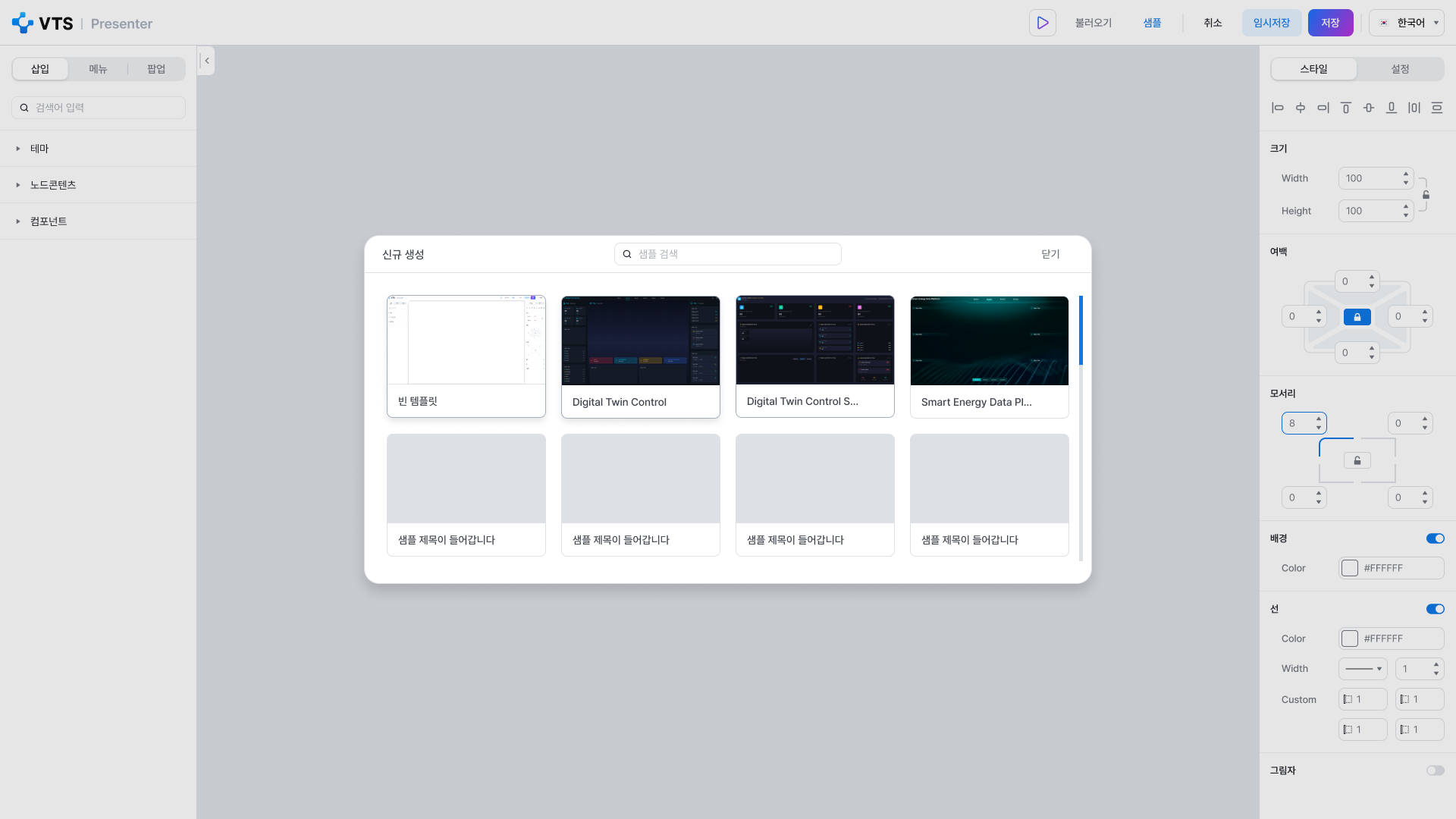Click the align horizontal center icon
1456x819 pixels.
pyautogui.click(x=1301, y=108)
